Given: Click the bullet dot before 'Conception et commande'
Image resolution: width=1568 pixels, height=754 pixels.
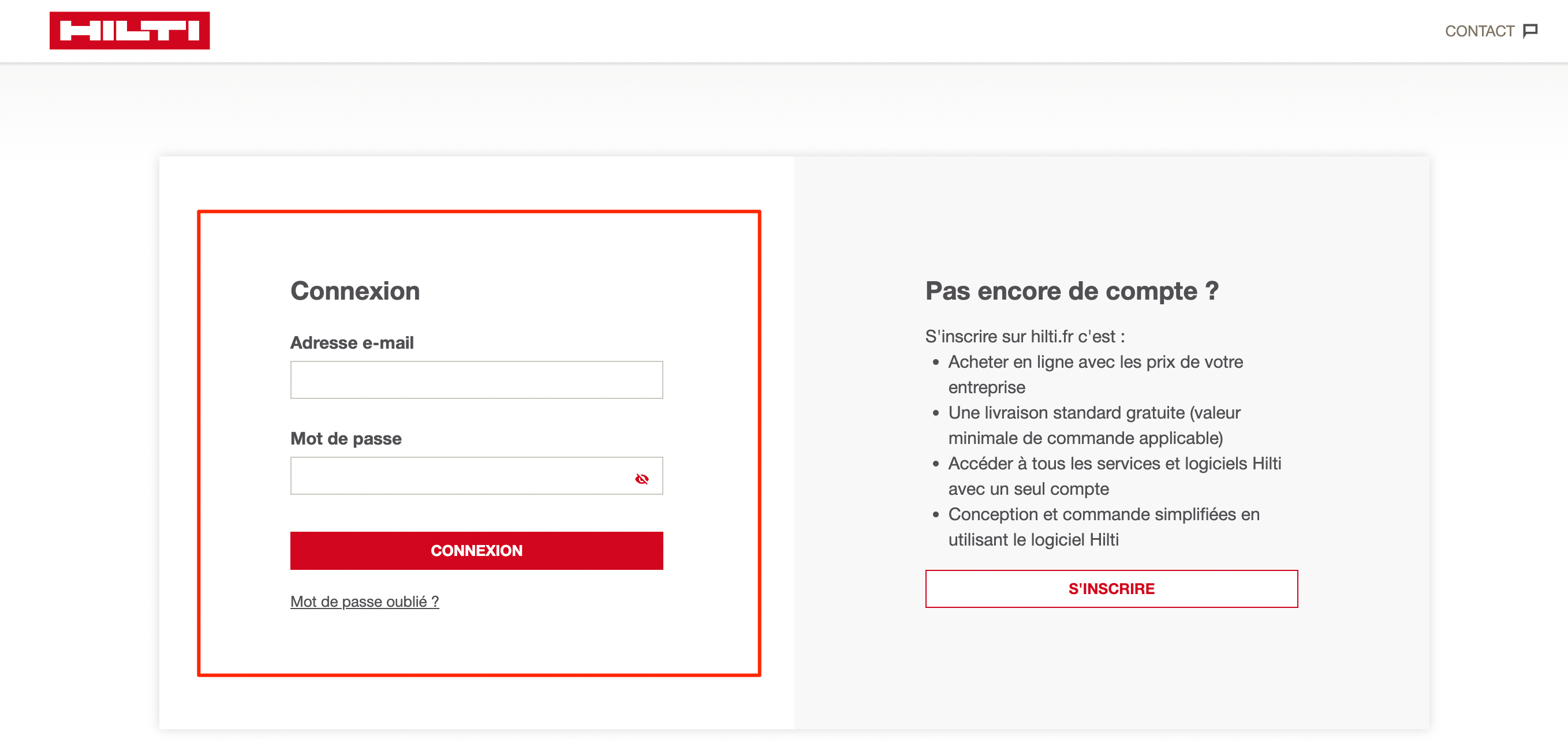Looking at the screenshot, I should coord(936,514).
